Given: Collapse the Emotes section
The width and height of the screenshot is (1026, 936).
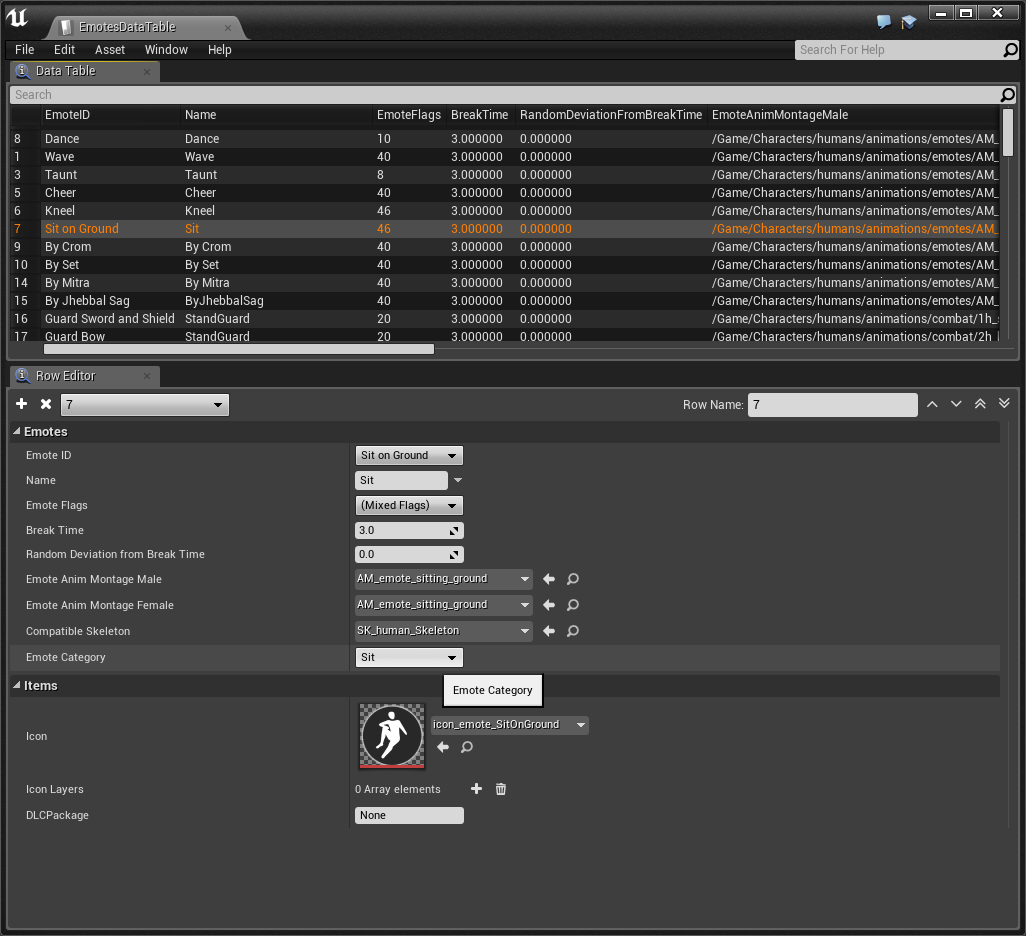Looking at the screenshot, I should click(x=17, y=432).
